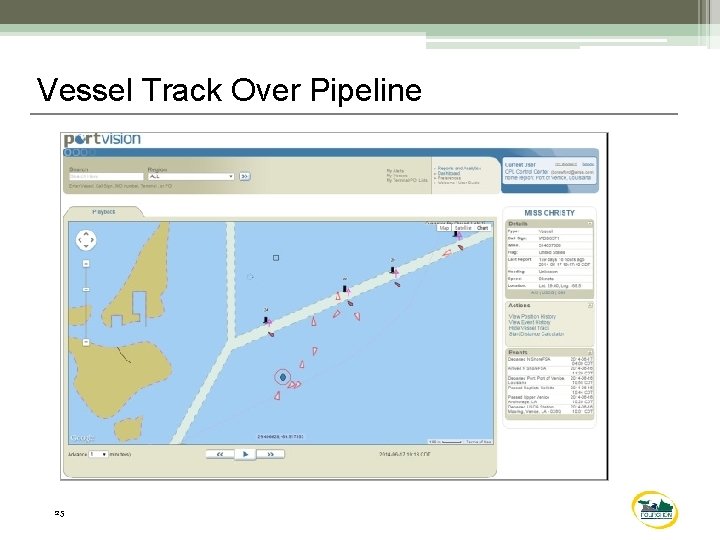The width and height of the screenshot is (720, 540).
Task: Click the Departed Port of Venice event row
Action: [550, 380]
